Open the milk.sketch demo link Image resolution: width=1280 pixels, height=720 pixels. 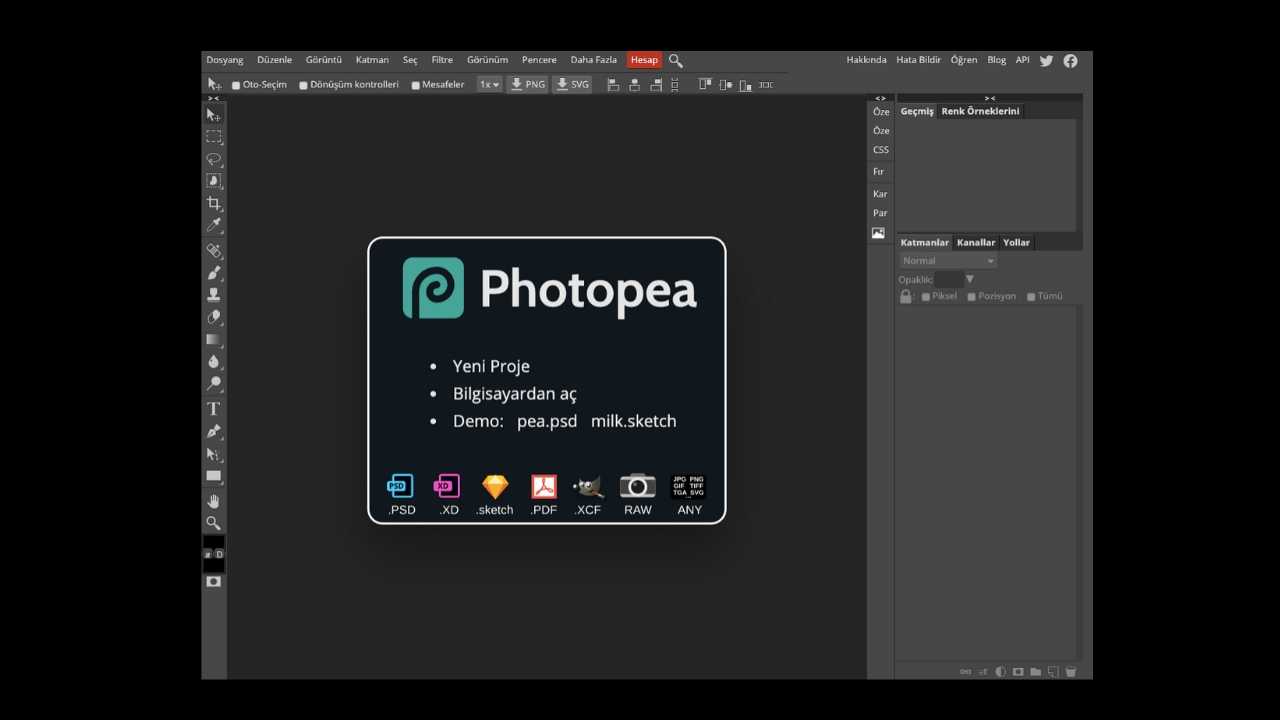[x=633, y=421]
